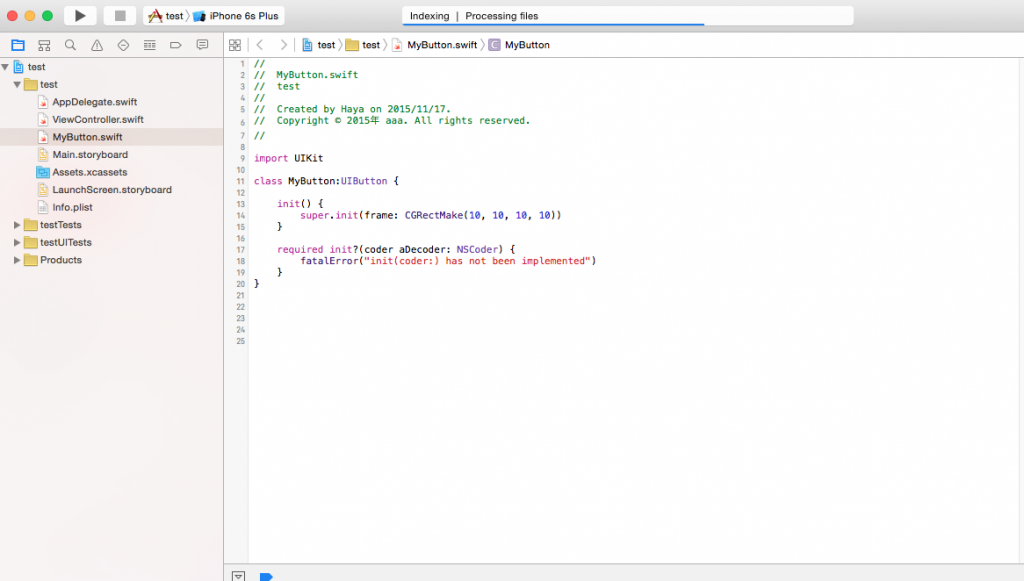The width and height of the screenshot is (1024, 581).
Task: Open the Symbol navigator
Action: pyautogui.click(x=44, y=45)
